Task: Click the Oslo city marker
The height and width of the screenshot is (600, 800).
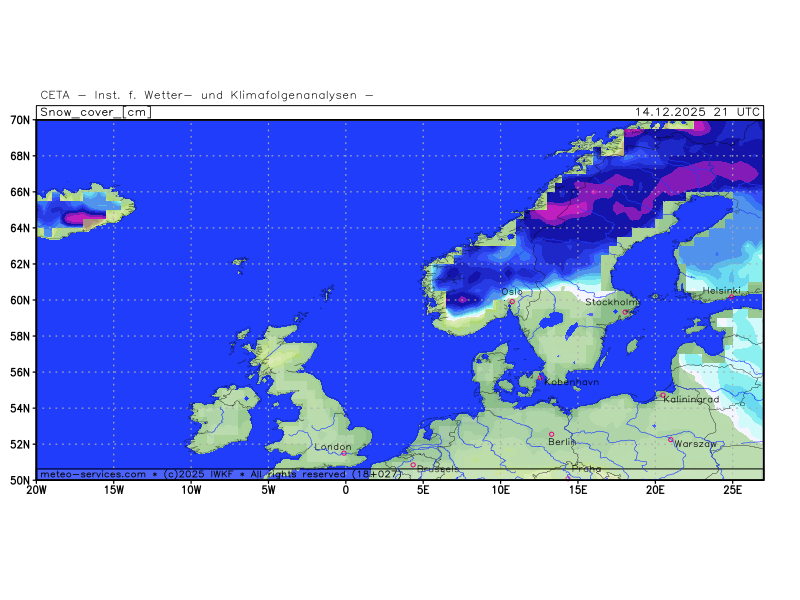Action: pyautogui.click(x=512, y=301)
